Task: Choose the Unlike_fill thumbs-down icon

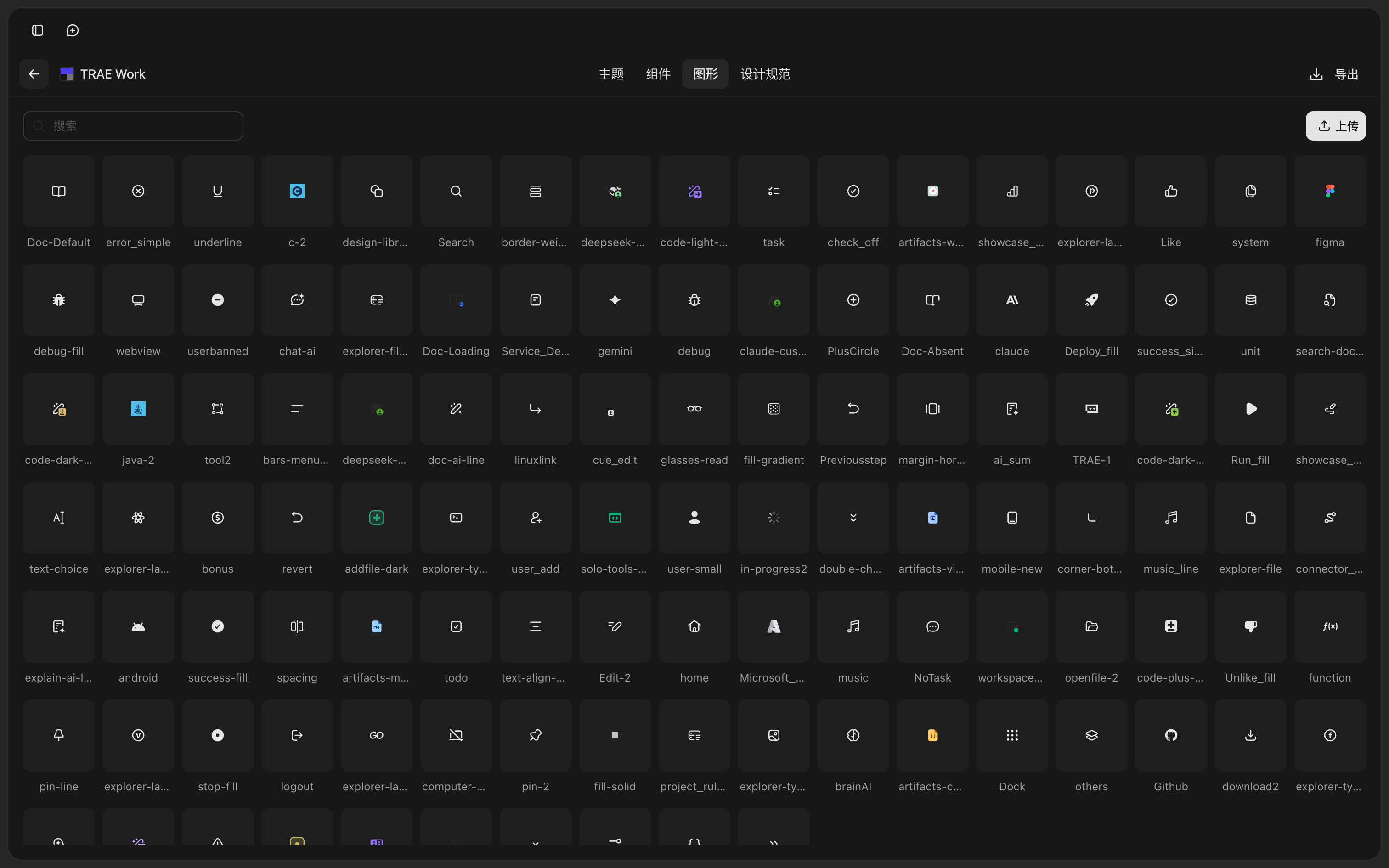Action: click(x=1251, y=626)
